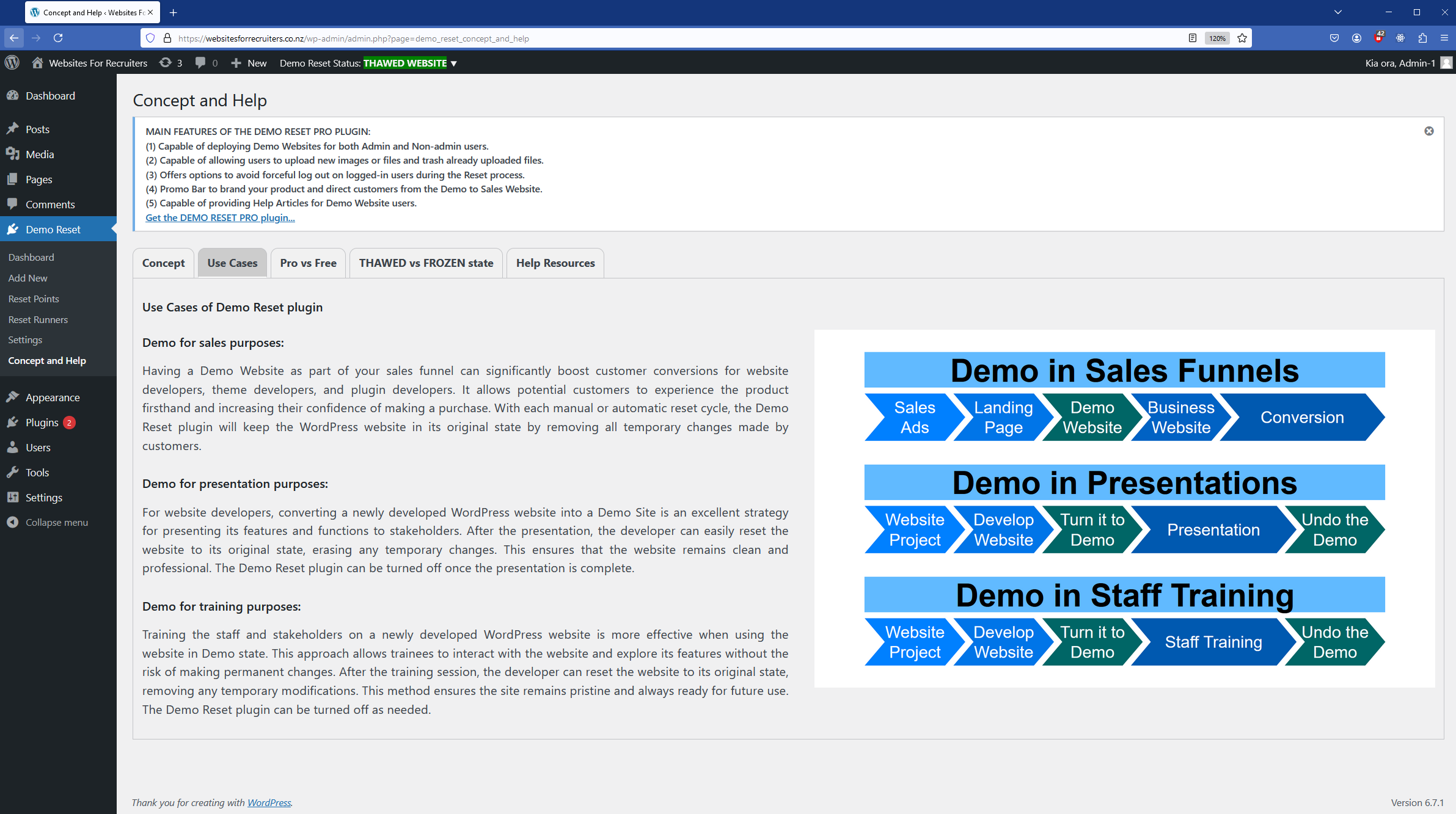Screen dimensions: 1456x814
Task: Select the Use Cases tab
Action: click(x=232, y=263)
